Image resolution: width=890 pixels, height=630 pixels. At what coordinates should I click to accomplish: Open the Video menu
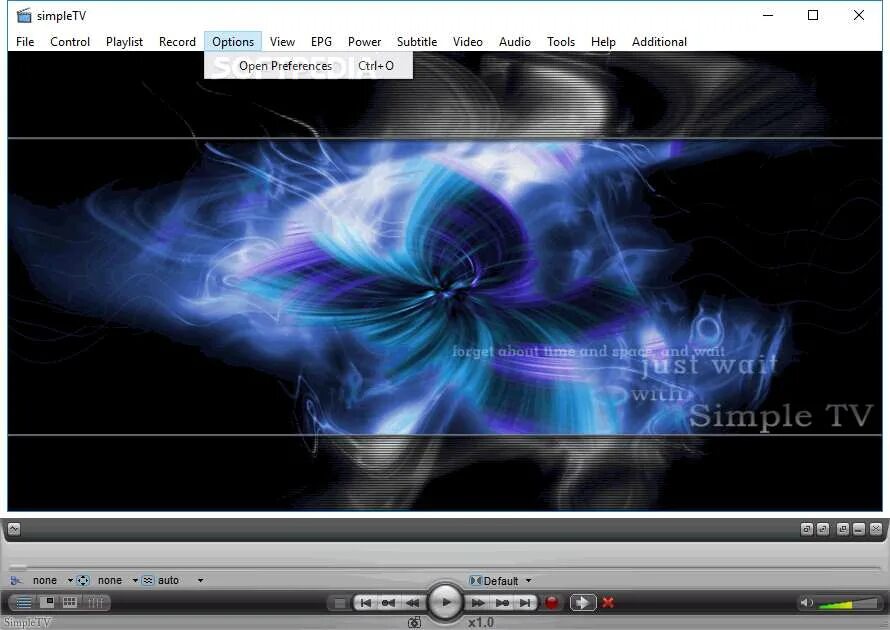tap(468, 41)
